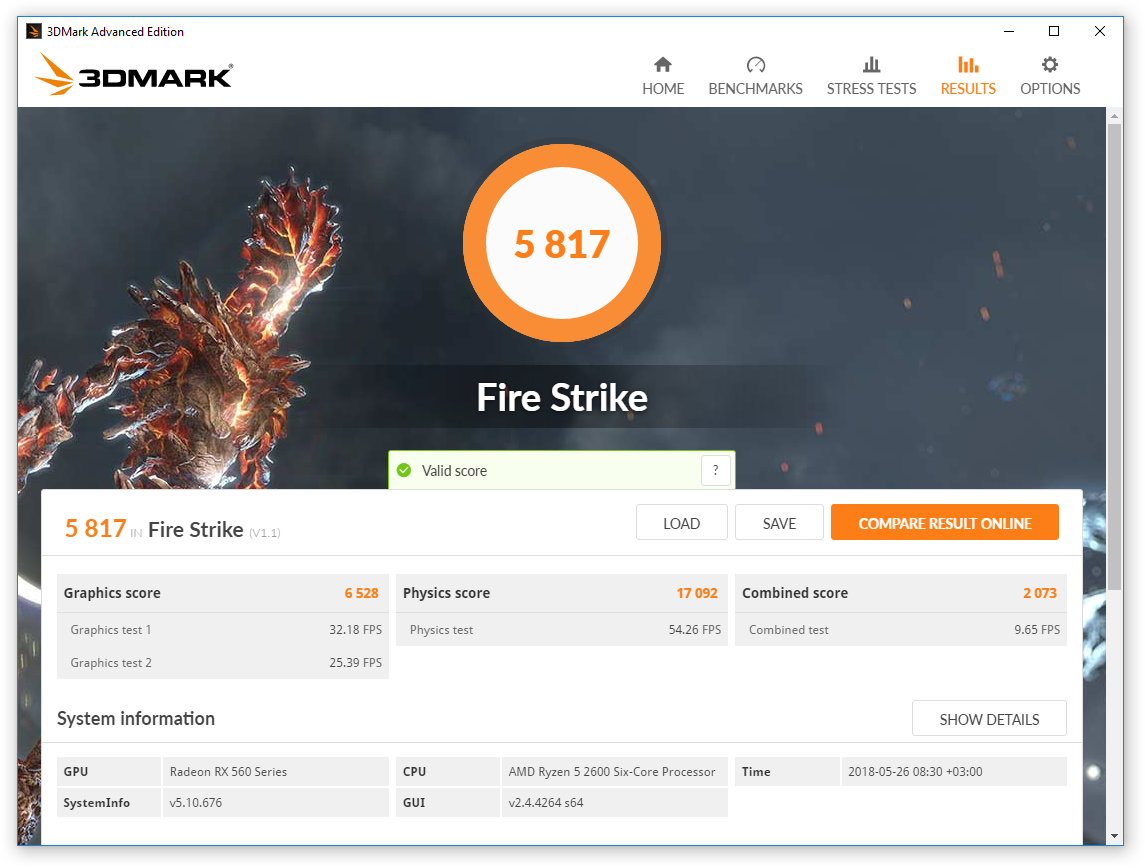Screen dimensions: 1145x868
Task: Click the CPU field label
Action: [x=414, y=772]
